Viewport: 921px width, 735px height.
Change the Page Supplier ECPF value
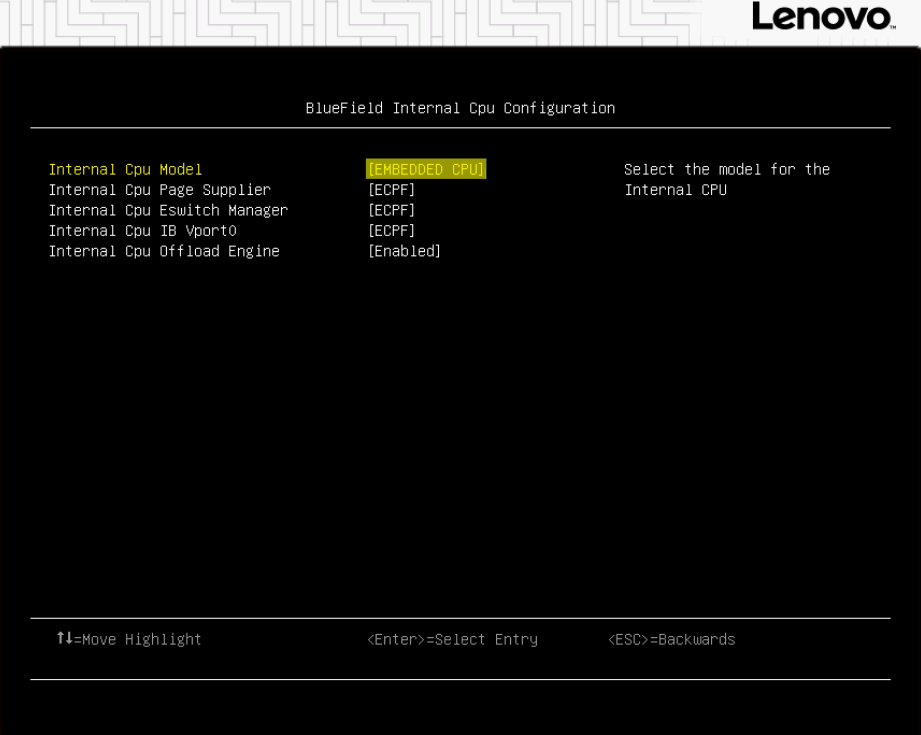click(392, 190)
